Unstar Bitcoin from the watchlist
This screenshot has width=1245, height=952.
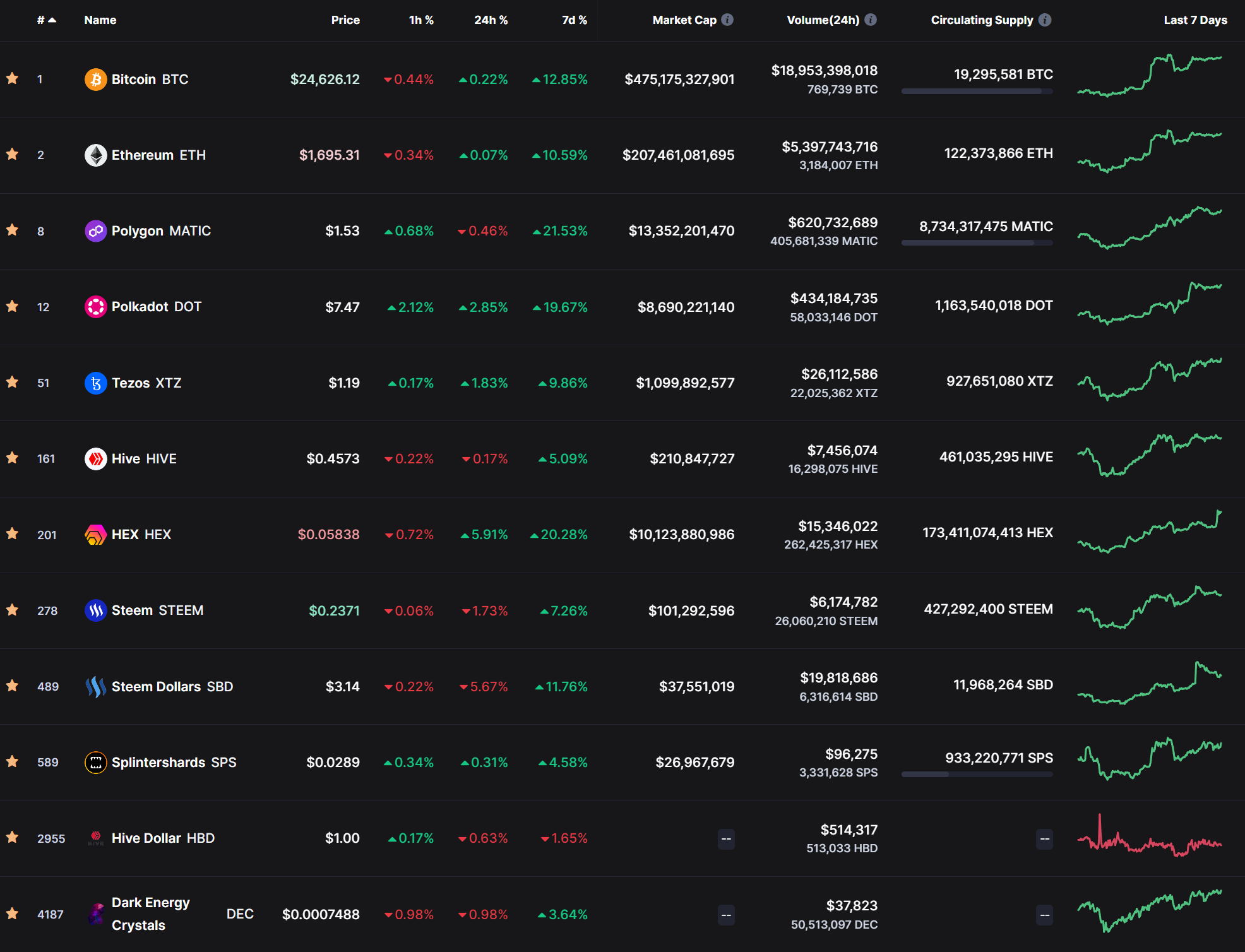pyautogui.click(x=12, y=78)
